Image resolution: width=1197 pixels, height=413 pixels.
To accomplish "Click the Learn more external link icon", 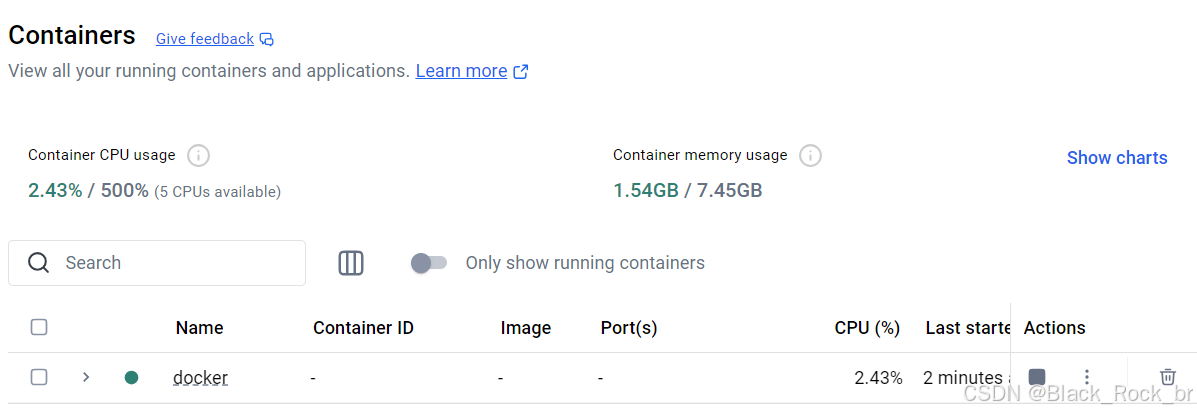I will tap(521, 72).
